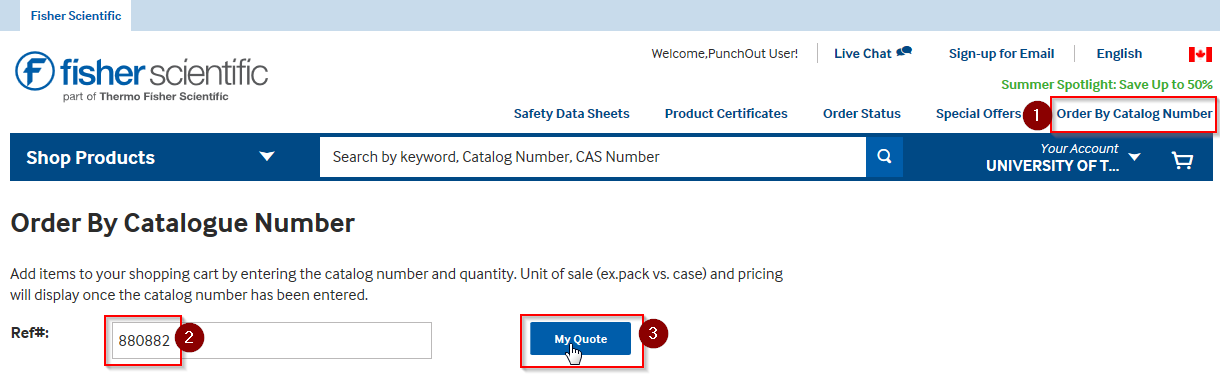Open Order Status link
Viewport: 1220px width, 382px height.
[x=862, y=114]
